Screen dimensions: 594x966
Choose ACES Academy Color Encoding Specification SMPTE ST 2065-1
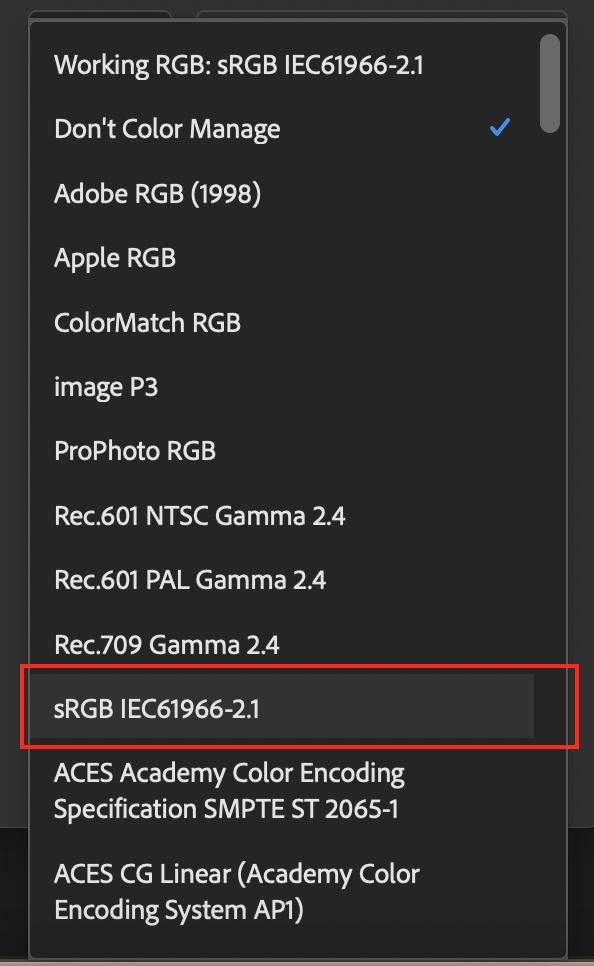coord(282,790)
